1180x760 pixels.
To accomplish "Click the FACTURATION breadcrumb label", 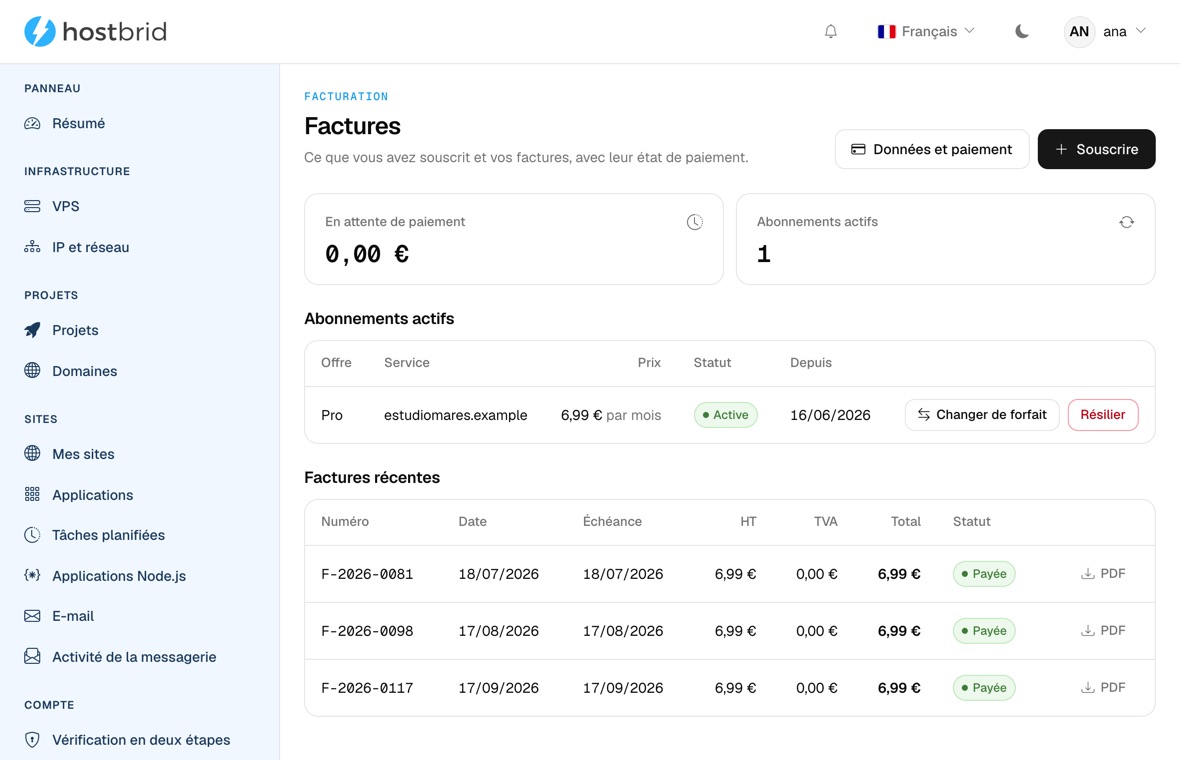I will [x=346, y=96].
